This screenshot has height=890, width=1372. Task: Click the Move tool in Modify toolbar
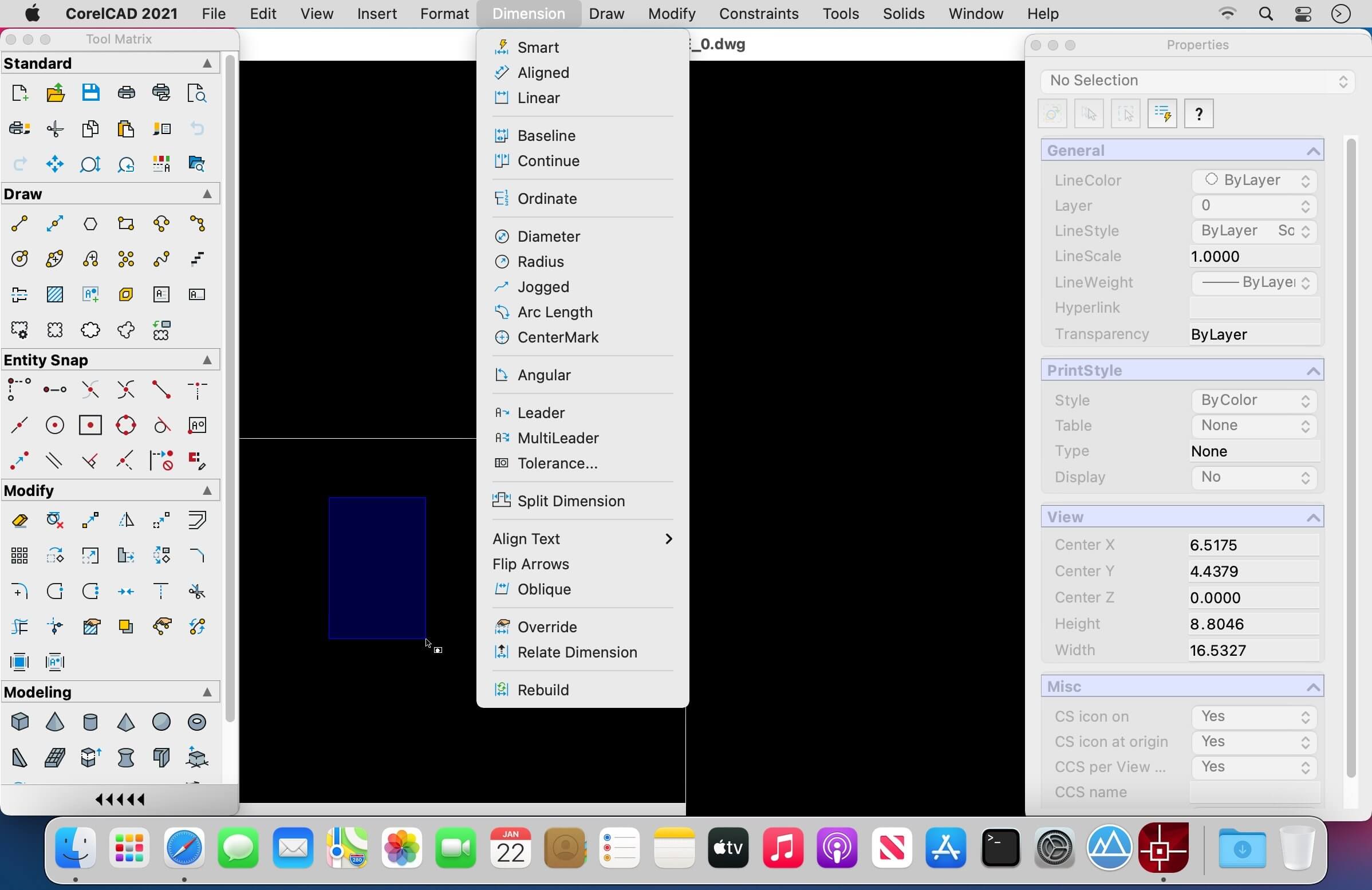click(90, 520)
